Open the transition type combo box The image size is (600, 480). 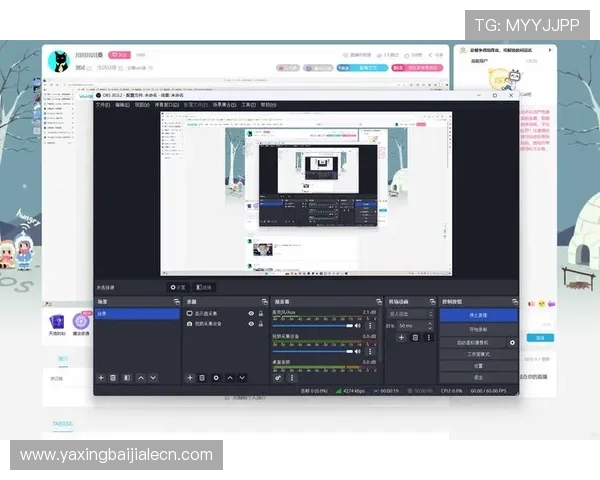click(x=411, y=314)
